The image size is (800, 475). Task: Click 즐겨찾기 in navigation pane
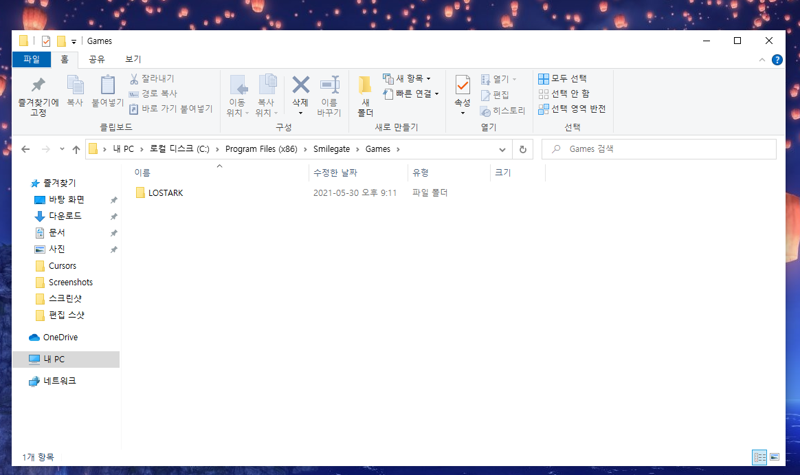tap(53, 183)
